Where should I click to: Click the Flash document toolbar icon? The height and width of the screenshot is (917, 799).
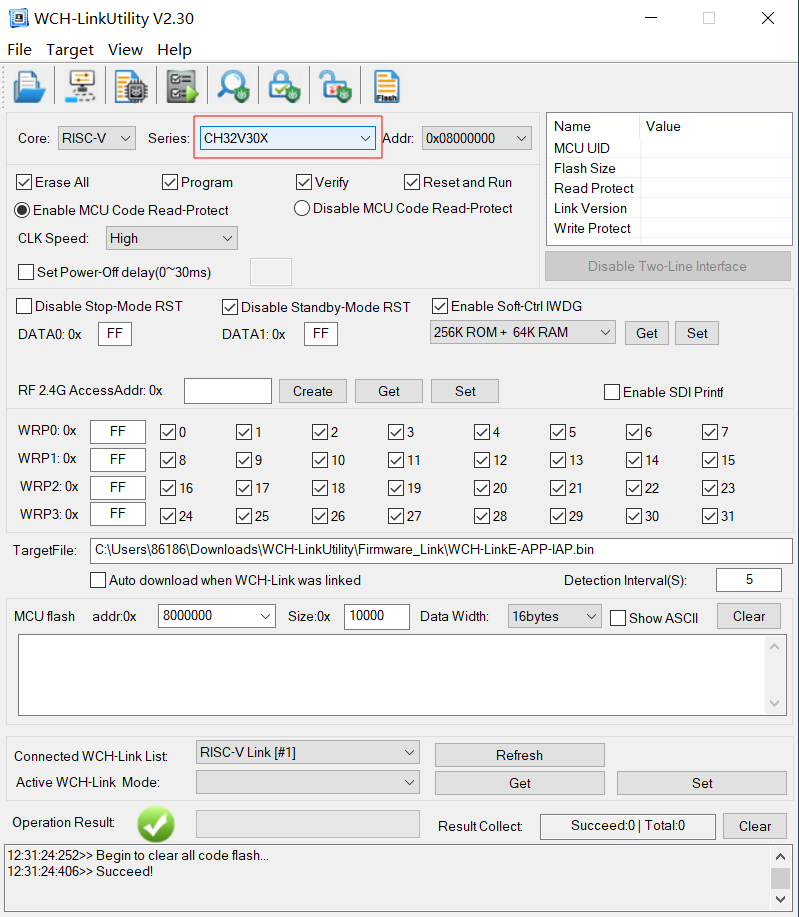386,87
